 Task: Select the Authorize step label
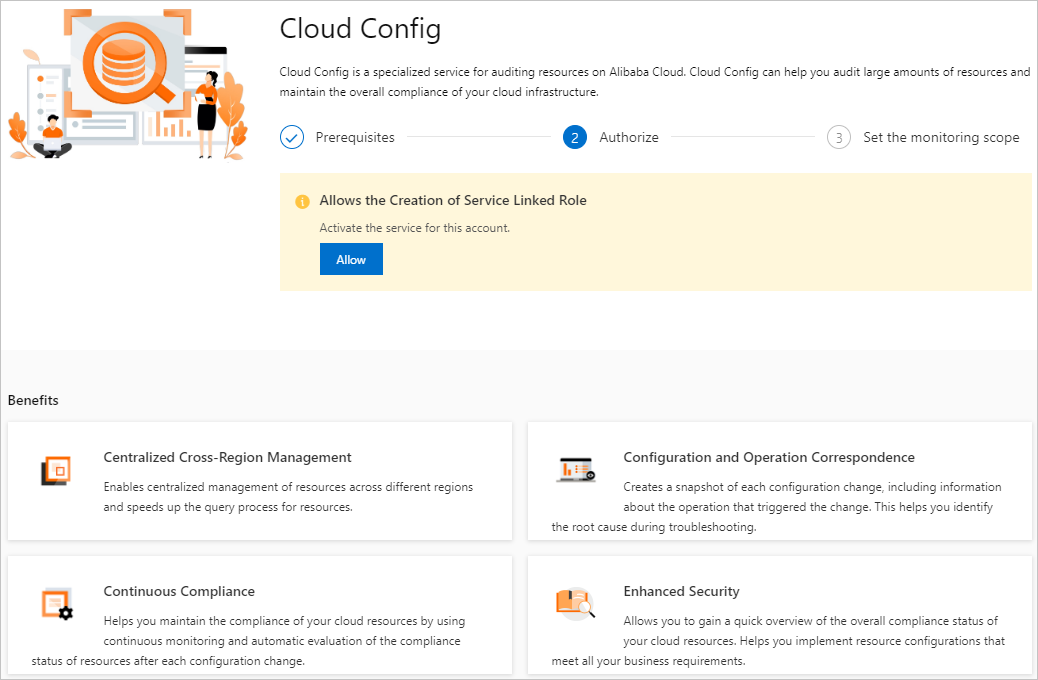pyautogui.click(x=629, y=137)
